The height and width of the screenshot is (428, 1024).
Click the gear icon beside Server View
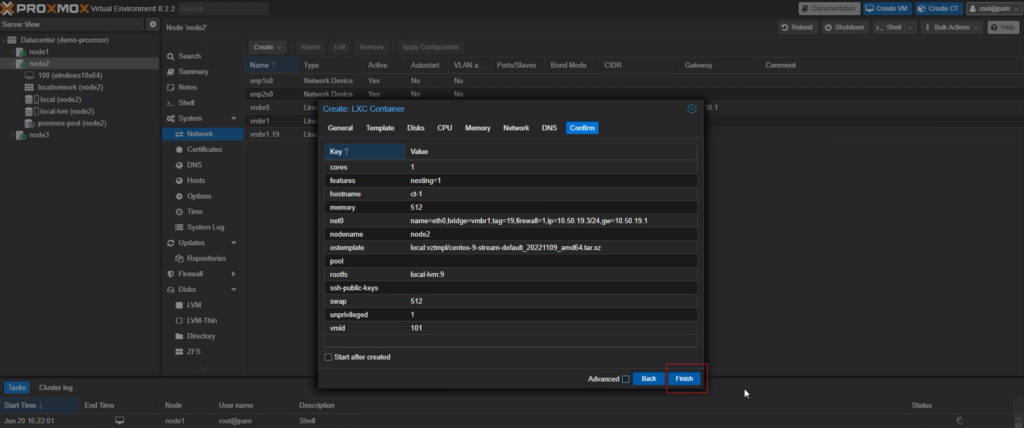pyautogui.click(x=153, y=24)
